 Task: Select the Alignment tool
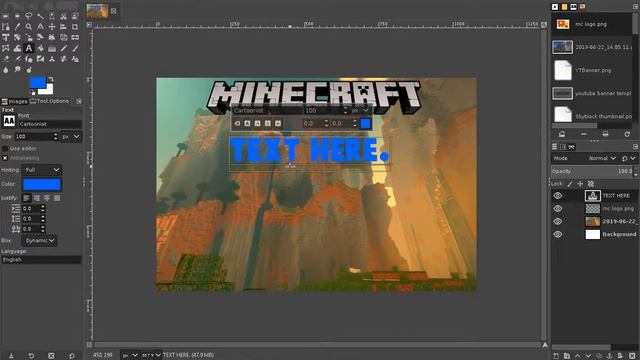click(63, 27)
